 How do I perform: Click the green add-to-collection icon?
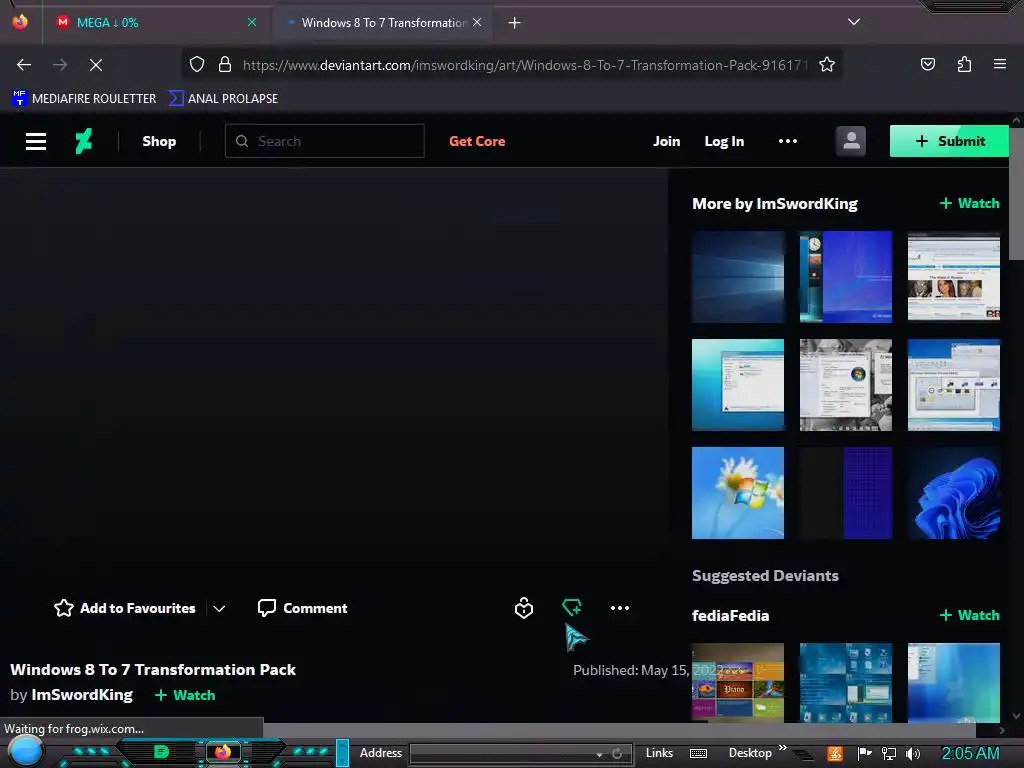[x=571, y=608]
